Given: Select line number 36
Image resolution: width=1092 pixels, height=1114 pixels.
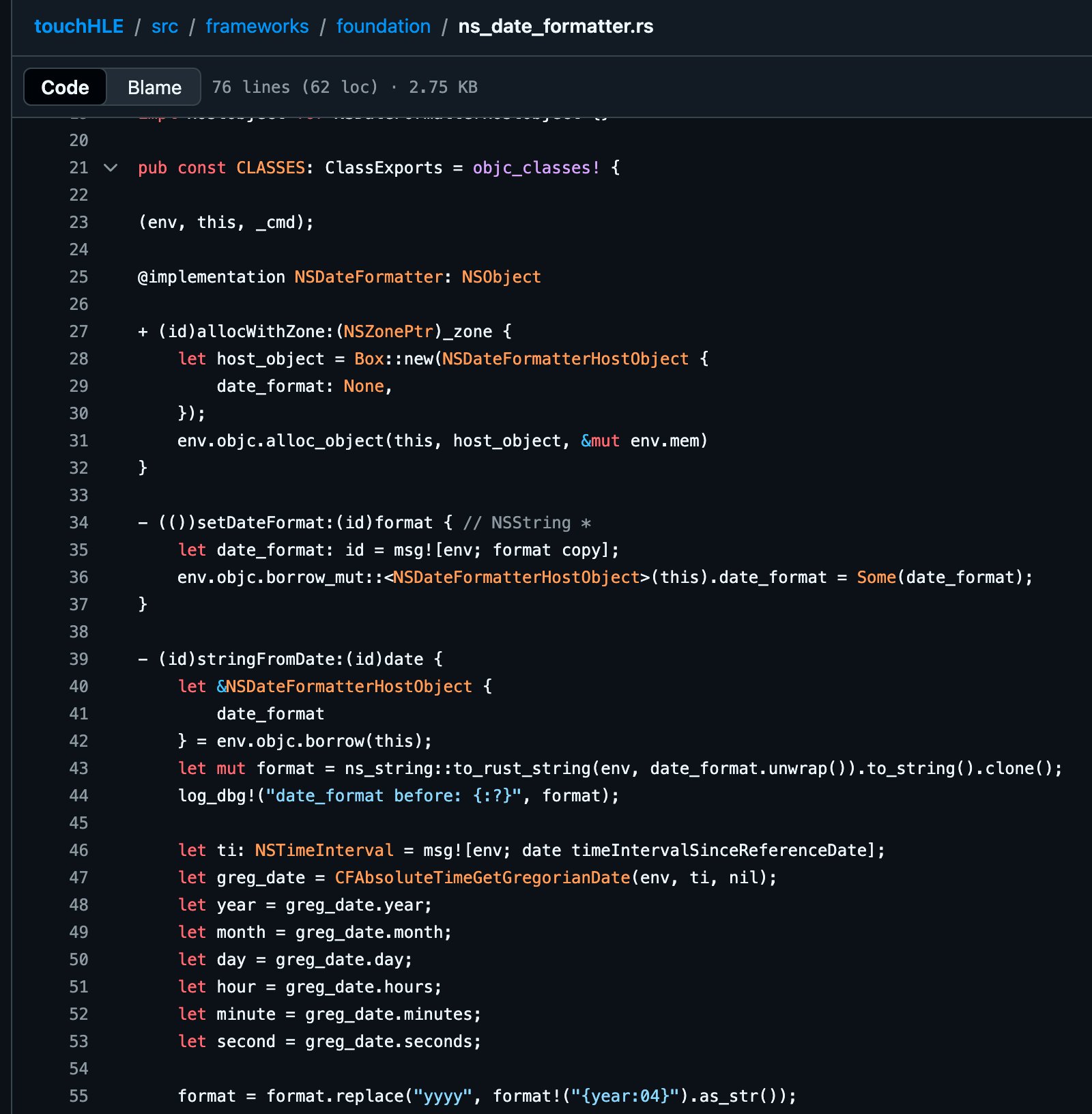Looking at the screenshot, I should point(78,577).
